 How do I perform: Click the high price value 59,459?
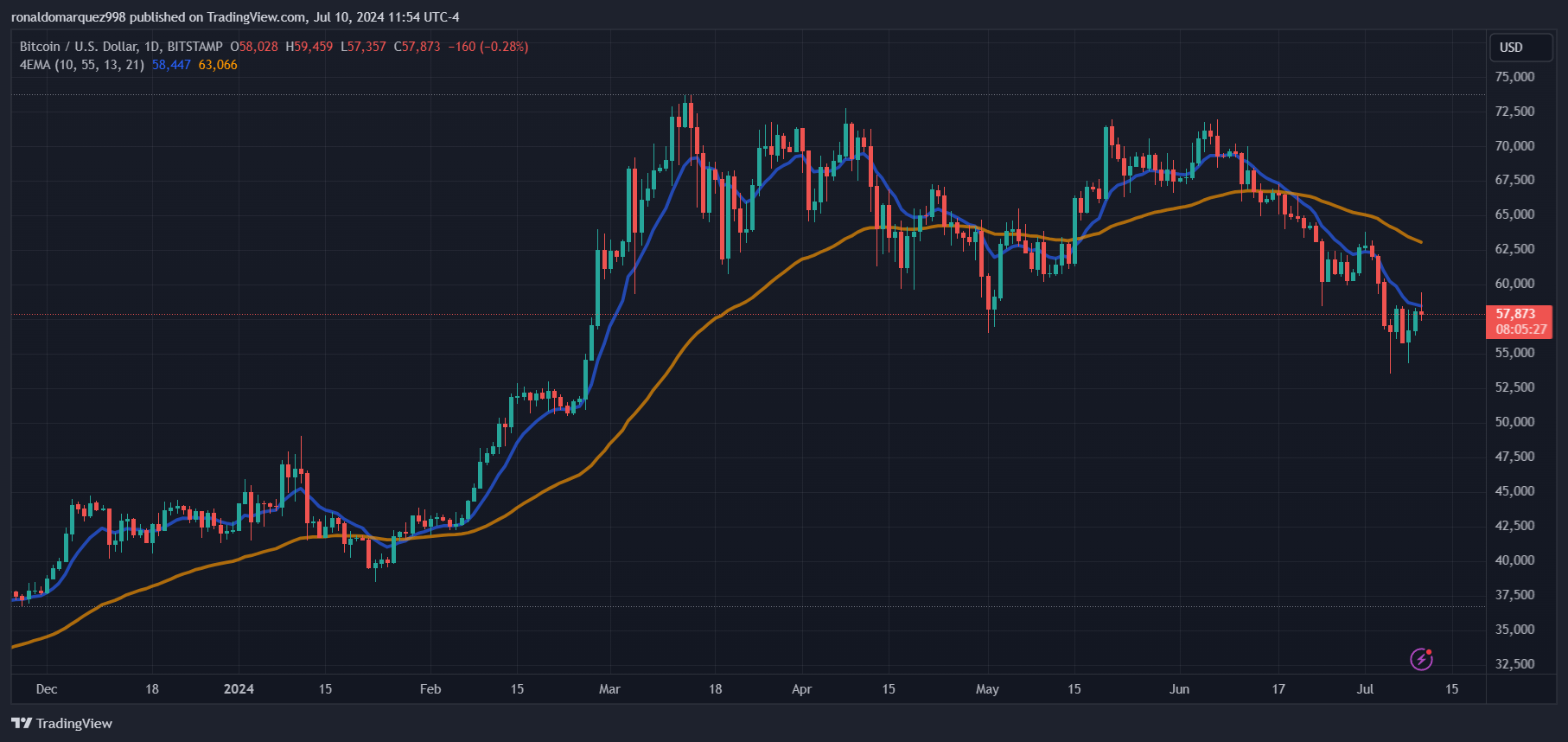point(314,47)
